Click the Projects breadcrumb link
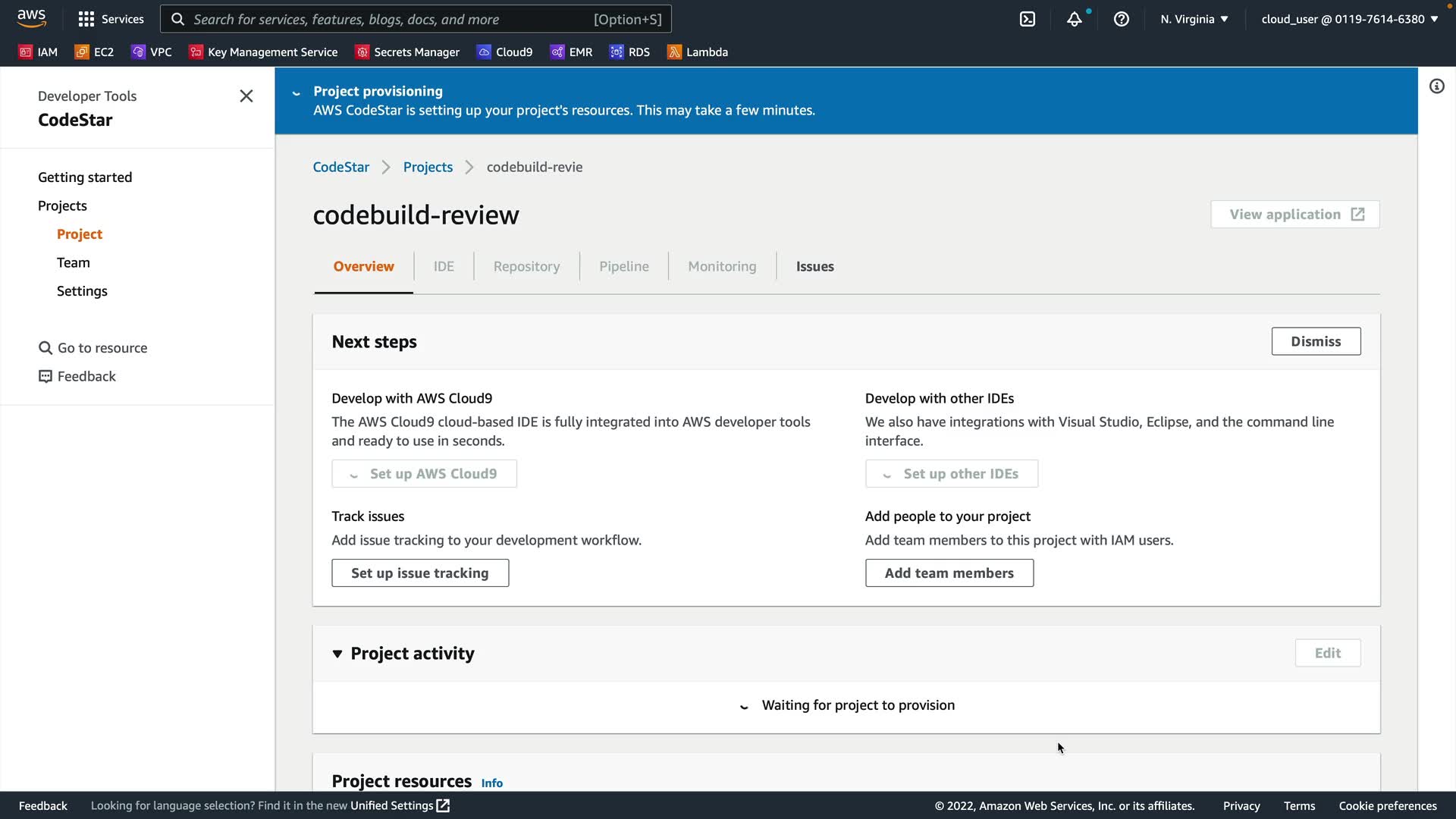Screen dimensions: 1456x819 coord(428,168)
